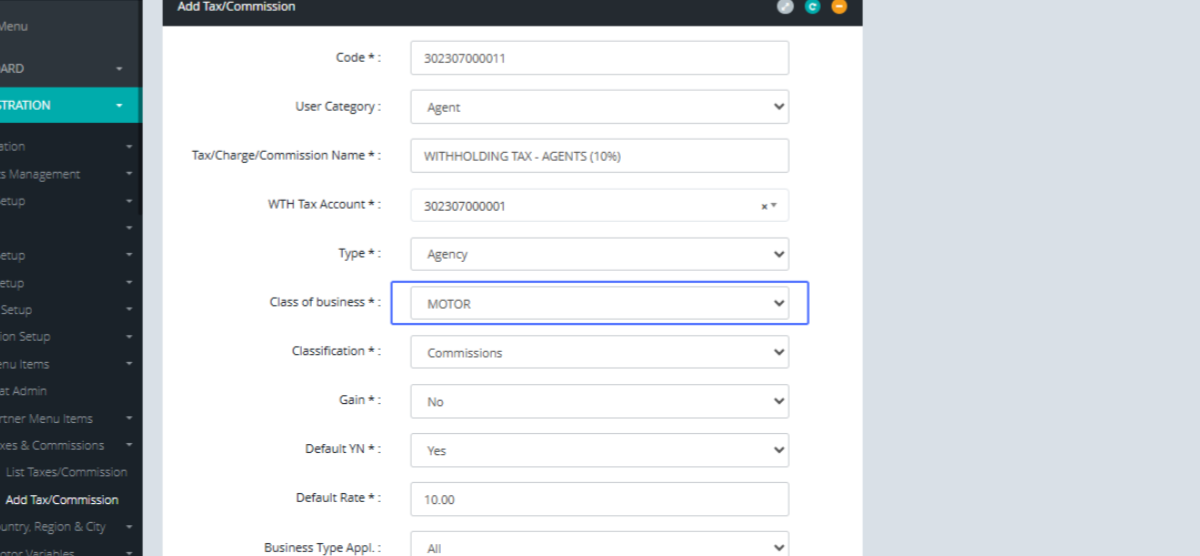Click into the Code input field
1200x556 pixels.
point(599,58)
